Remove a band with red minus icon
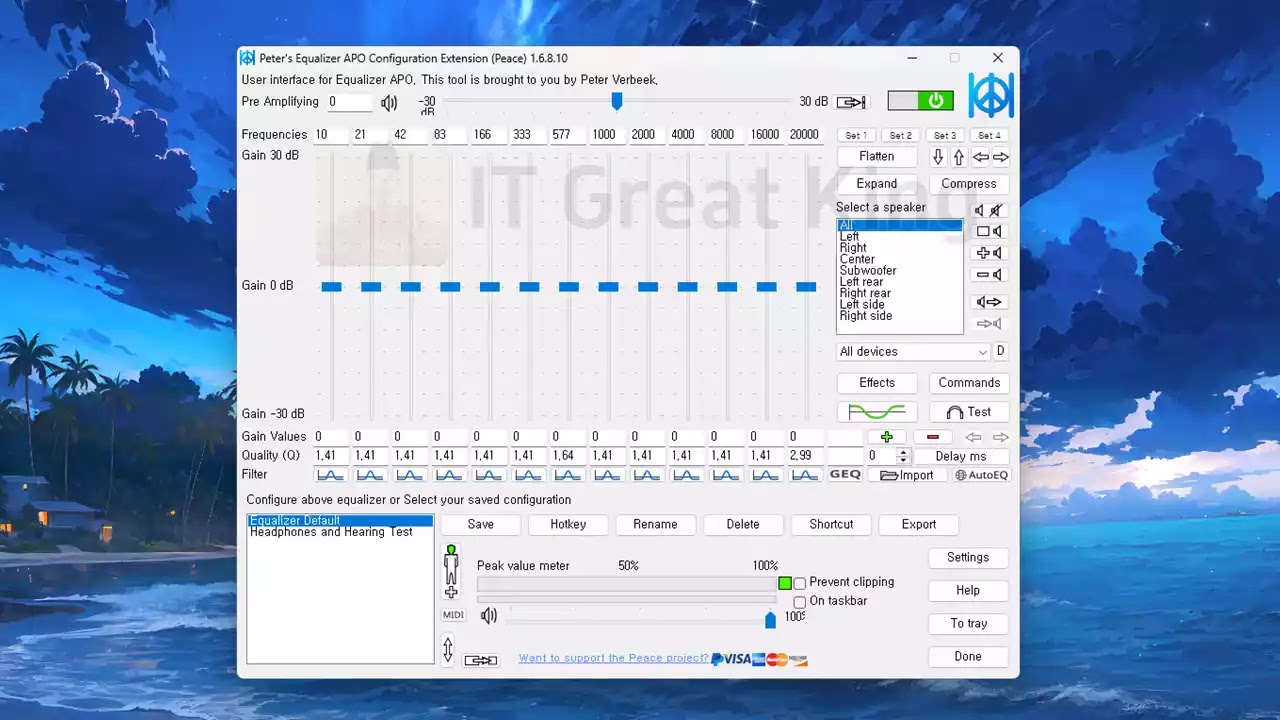1280x720 pixels. [933, 437]
